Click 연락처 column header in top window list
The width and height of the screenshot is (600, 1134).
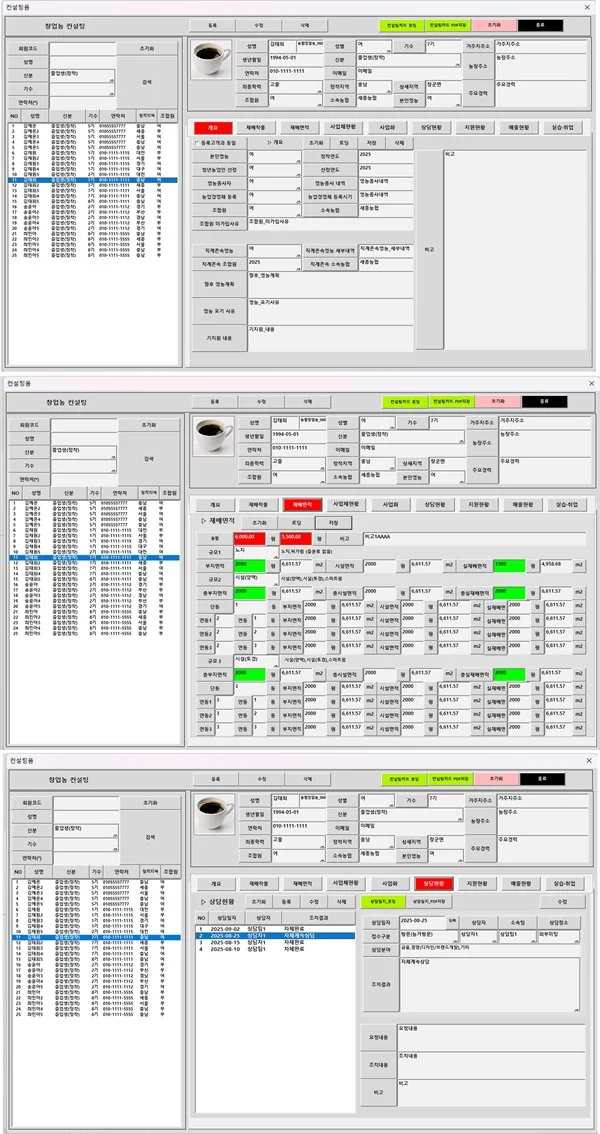[x=118, y=115]
